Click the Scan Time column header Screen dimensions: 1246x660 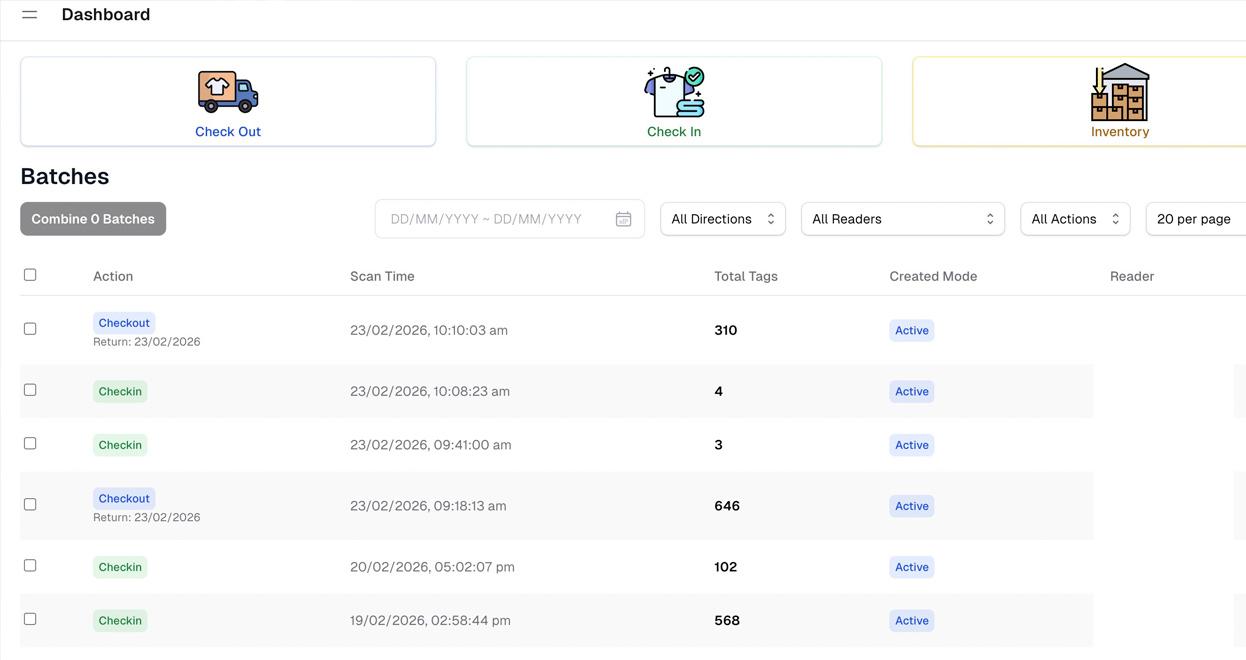click(x=382, y=276)
